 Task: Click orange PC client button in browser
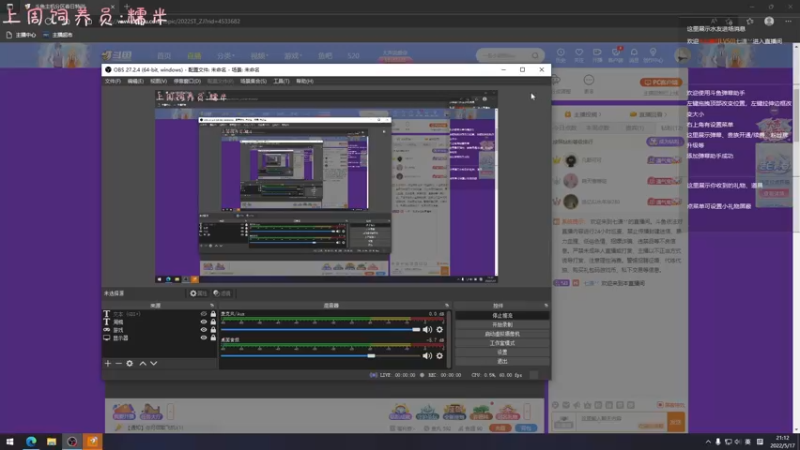661,82
